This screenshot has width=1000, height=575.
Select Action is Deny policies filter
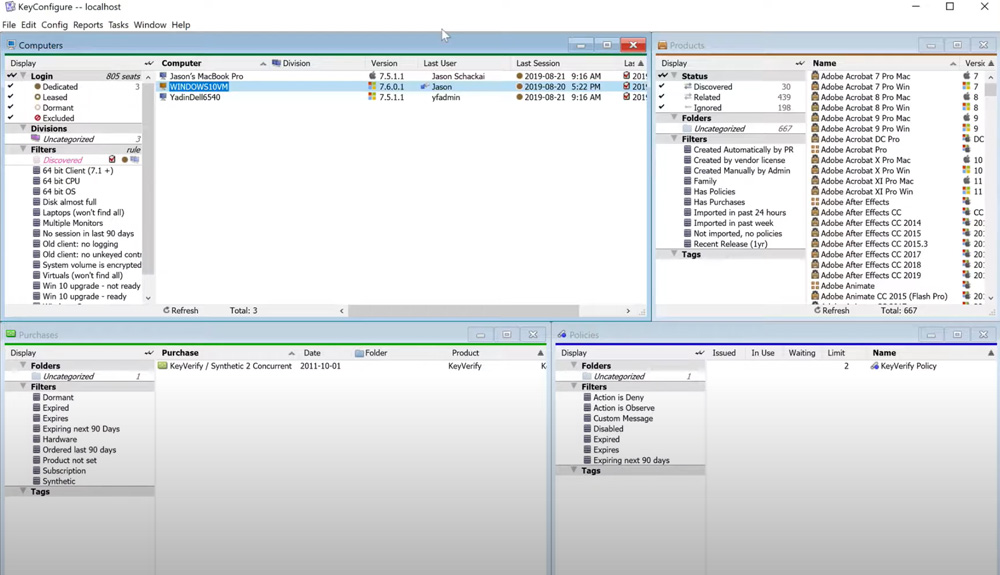click(618, 397)
